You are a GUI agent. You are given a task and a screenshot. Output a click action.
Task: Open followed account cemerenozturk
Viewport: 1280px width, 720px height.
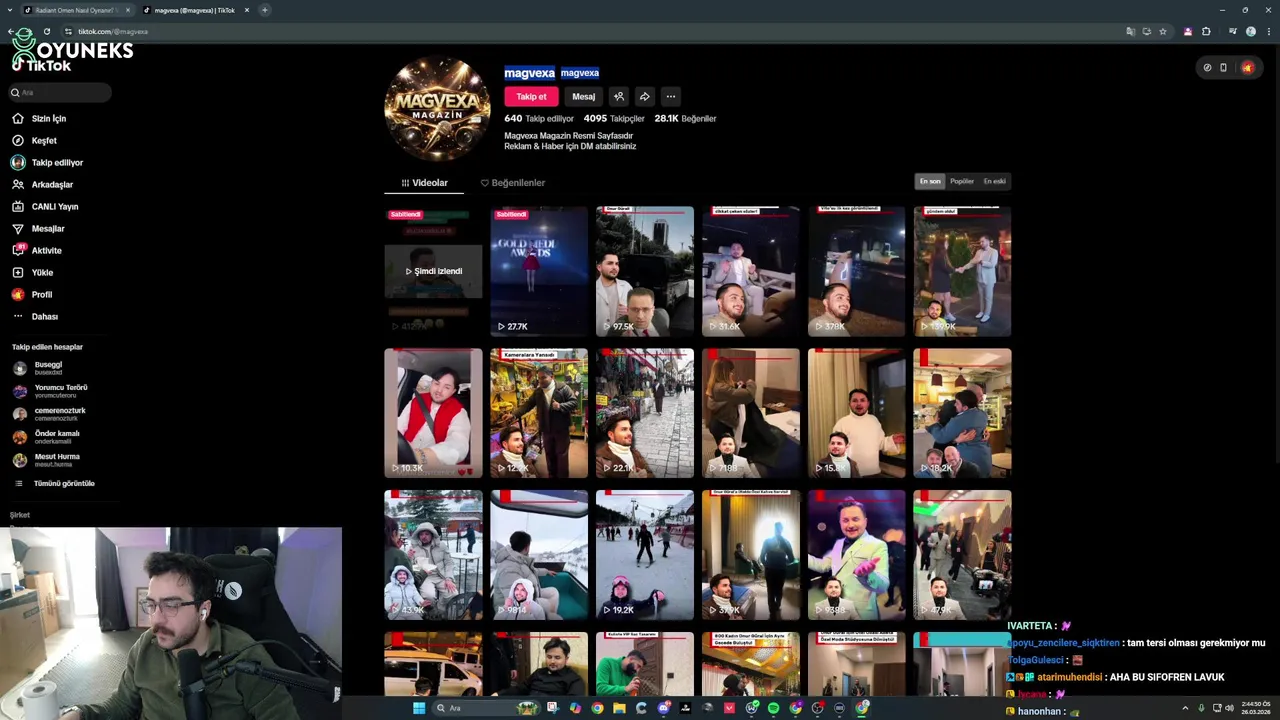50,414
